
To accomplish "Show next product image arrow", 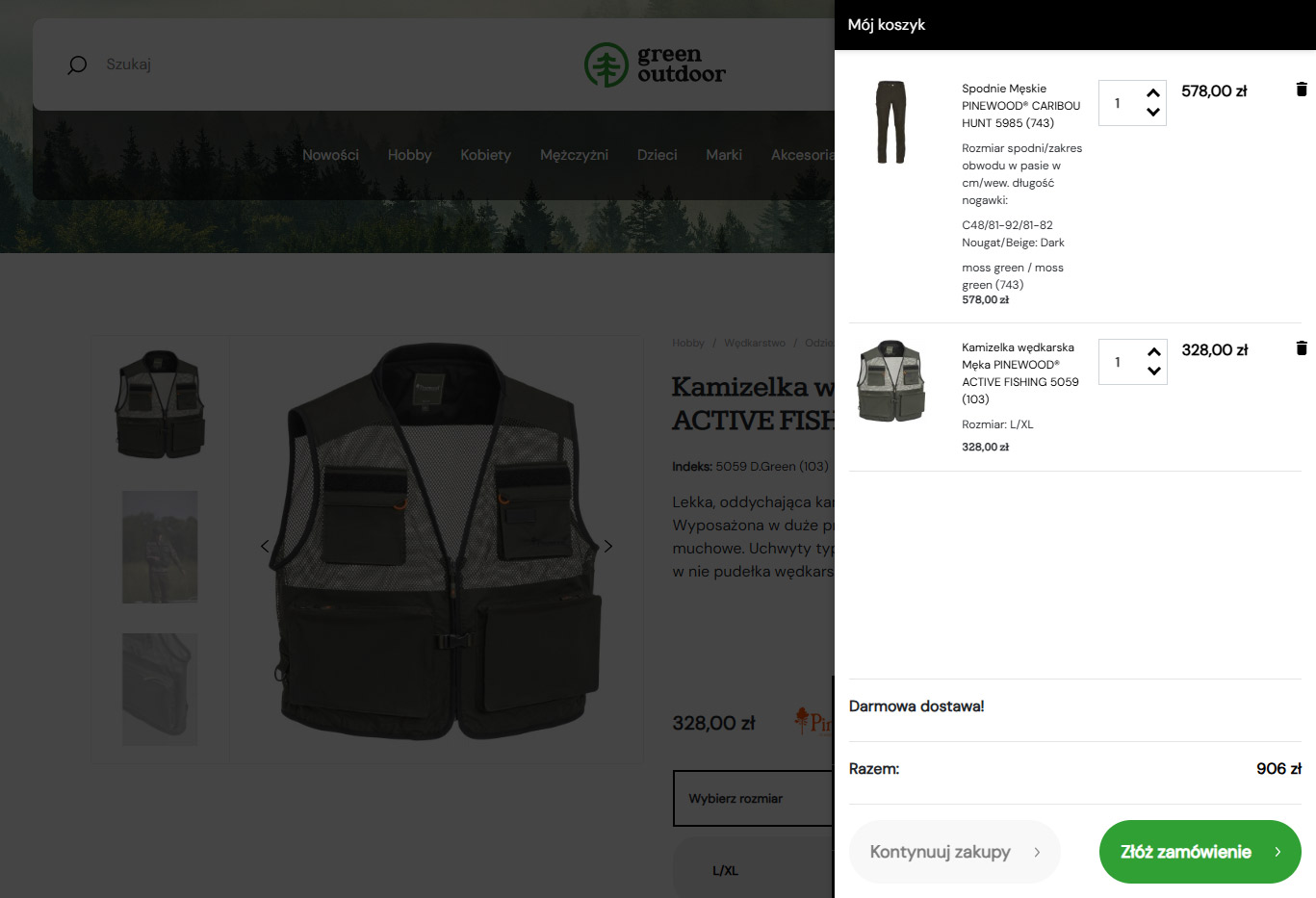I will (607, 546).
